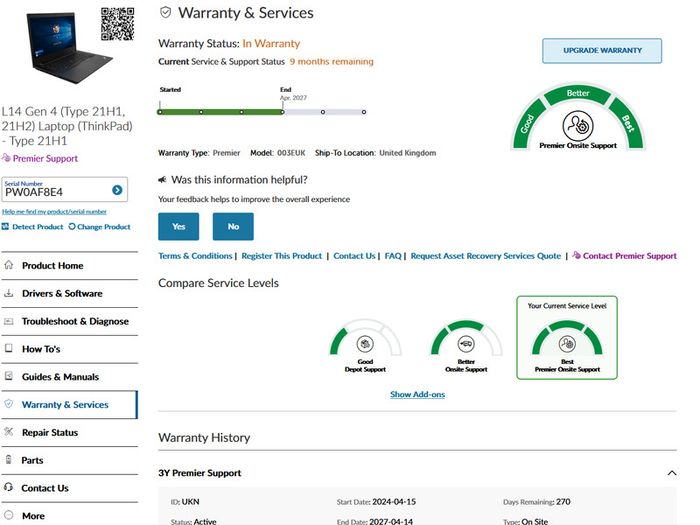Screen dimensions: 700x525
Task: Open the FAQ link
Action: (x=393, y=256)
